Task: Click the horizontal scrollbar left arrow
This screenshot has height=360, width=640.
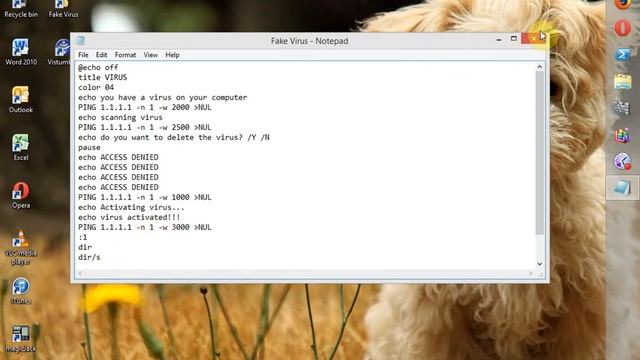Action: [x=80, y=273]
